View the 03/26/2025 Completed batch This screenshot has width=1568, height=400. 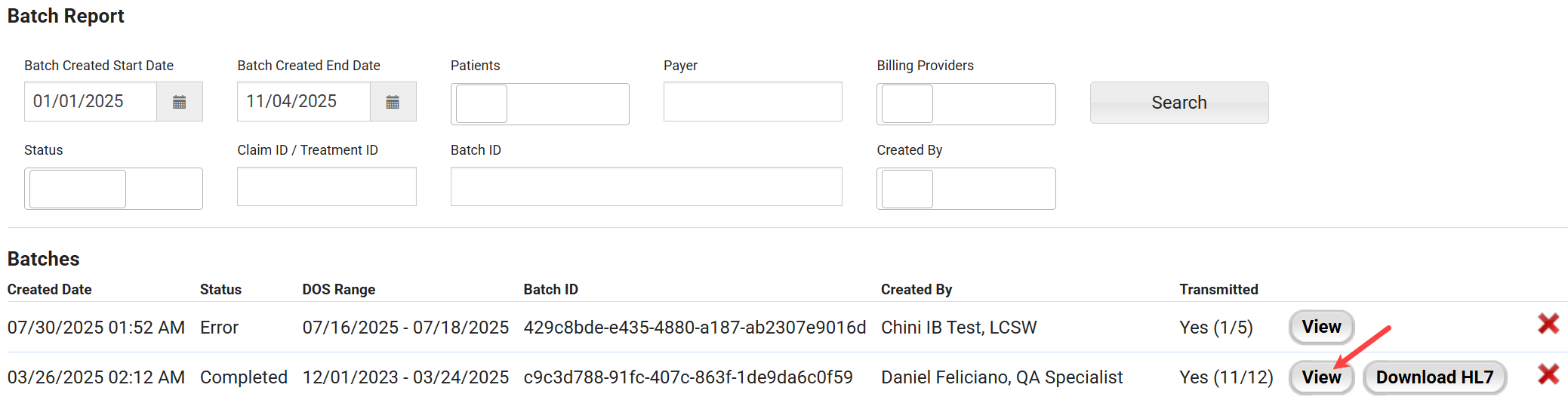tap(1321, 377)
